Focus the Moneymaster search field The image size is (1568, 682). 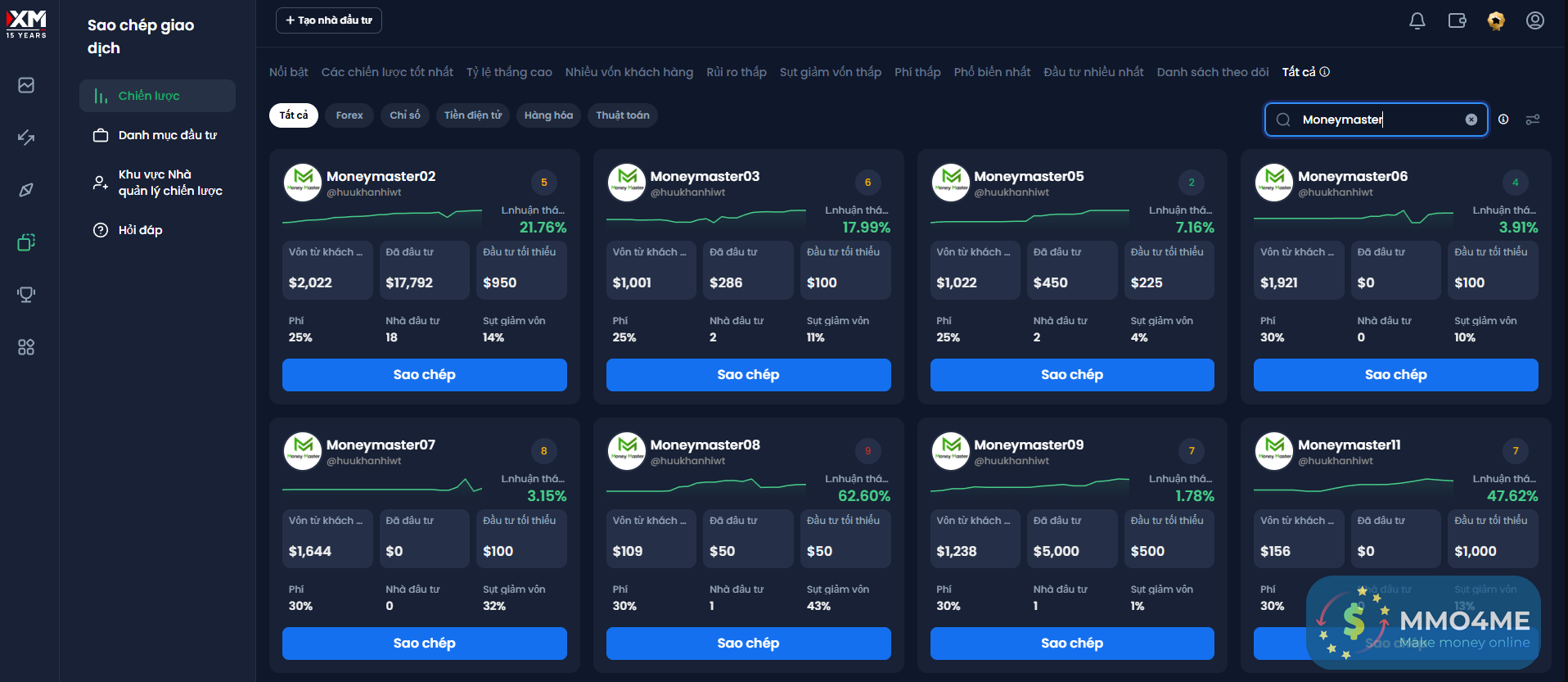pos(1376,120)
